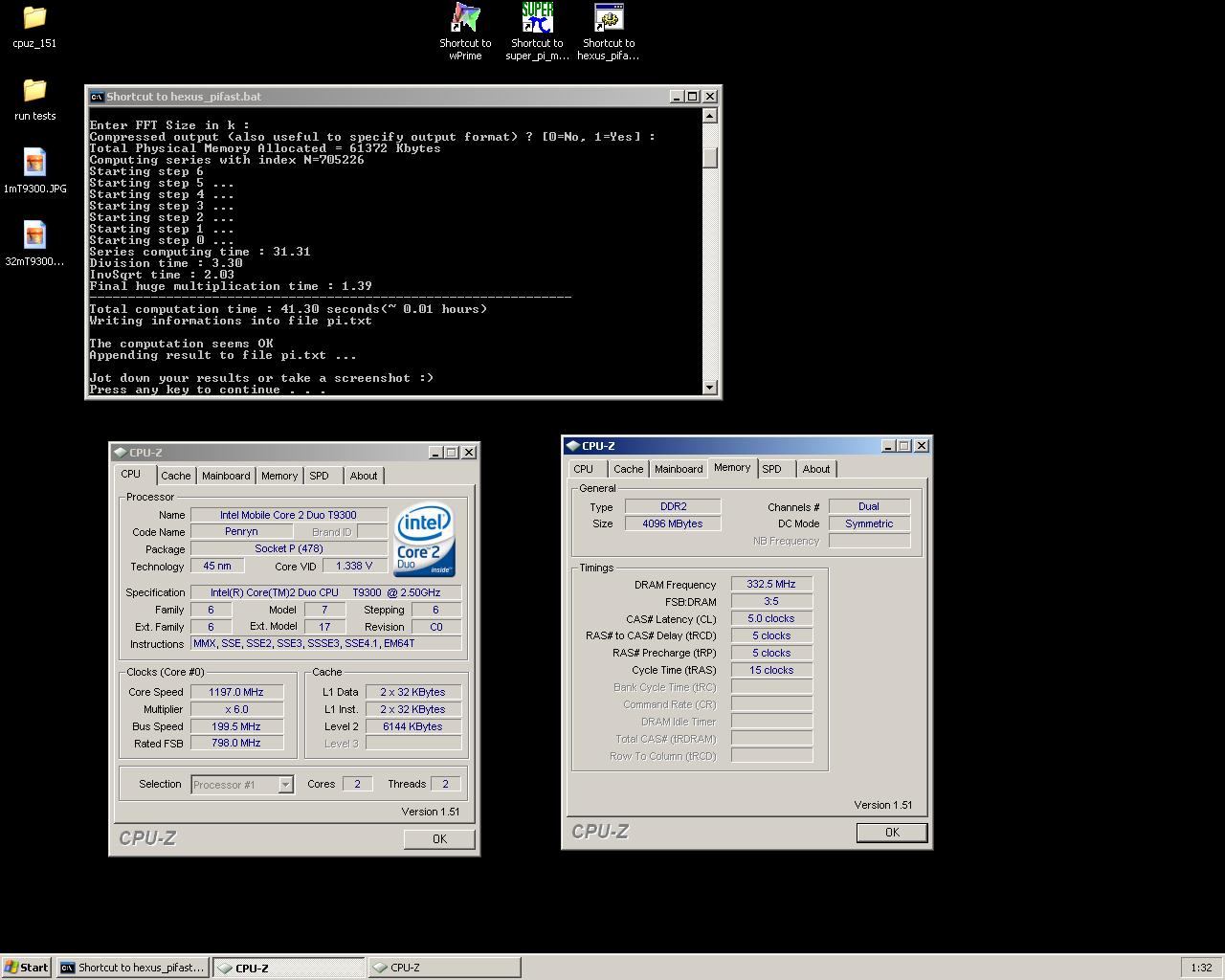
Task: Click the Core Speed value 1197.0 MHz
Action: 236,692
